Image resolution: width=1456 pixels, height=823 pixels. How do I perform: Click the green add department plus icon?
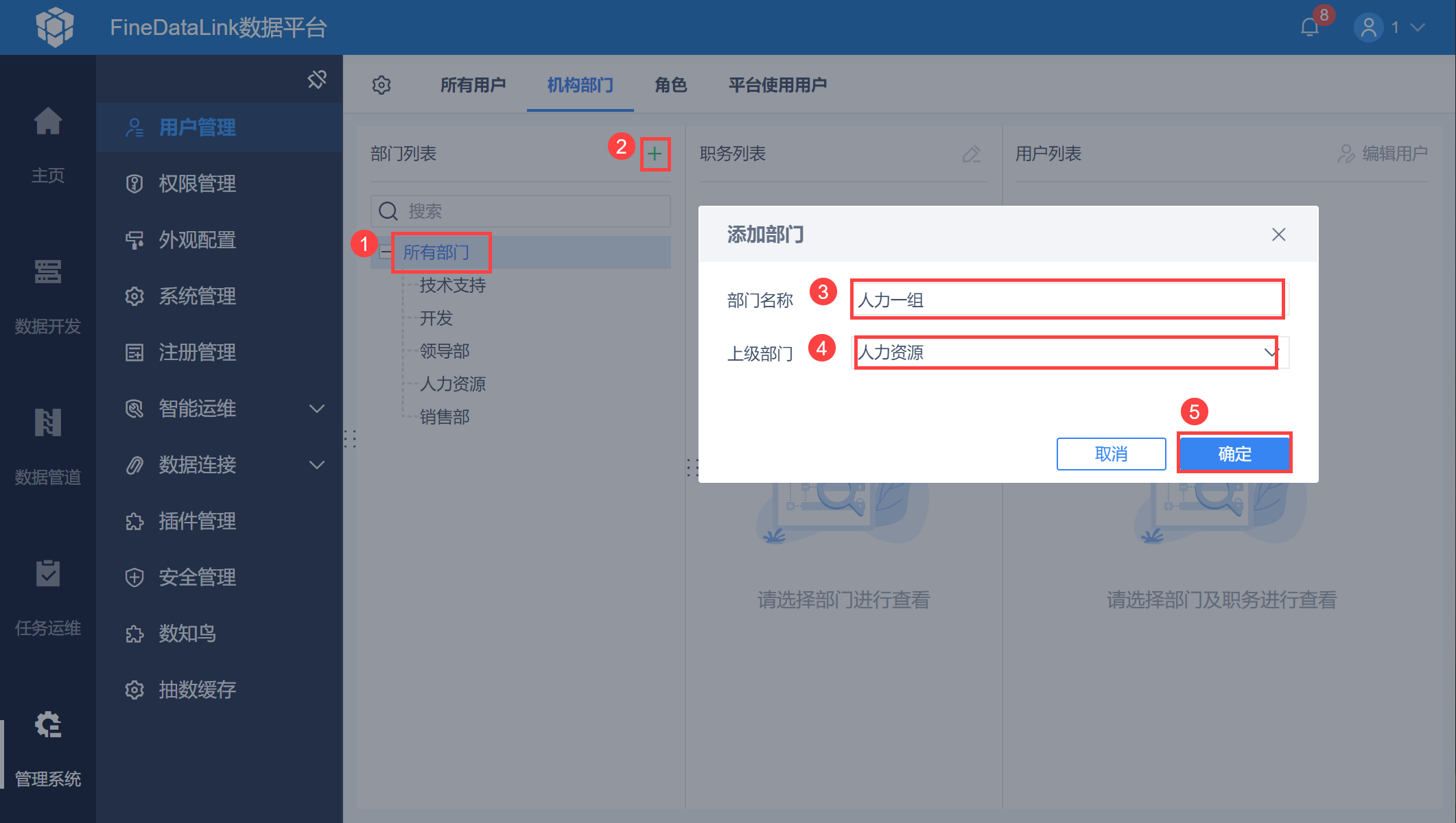click(x=655, y=154)
